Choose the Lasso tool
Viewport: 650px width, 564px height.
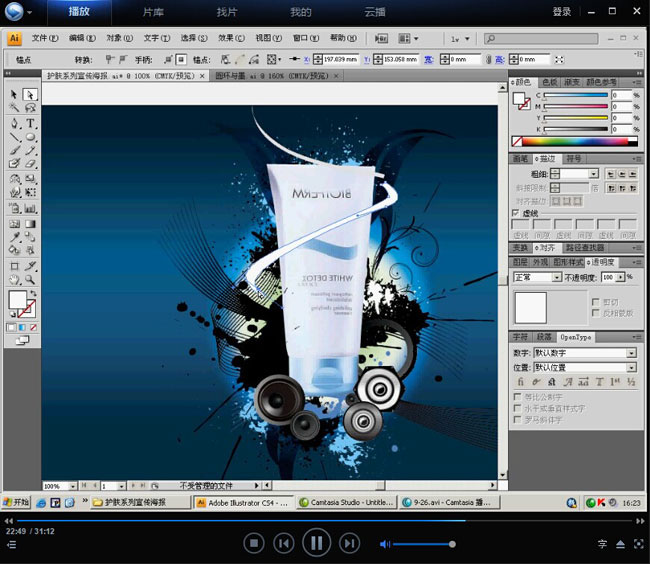click(30, 108)
